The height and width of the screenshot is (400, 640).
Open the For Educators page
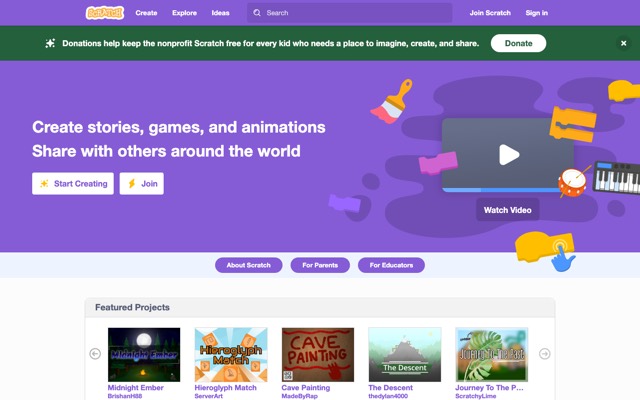(391, 265)
